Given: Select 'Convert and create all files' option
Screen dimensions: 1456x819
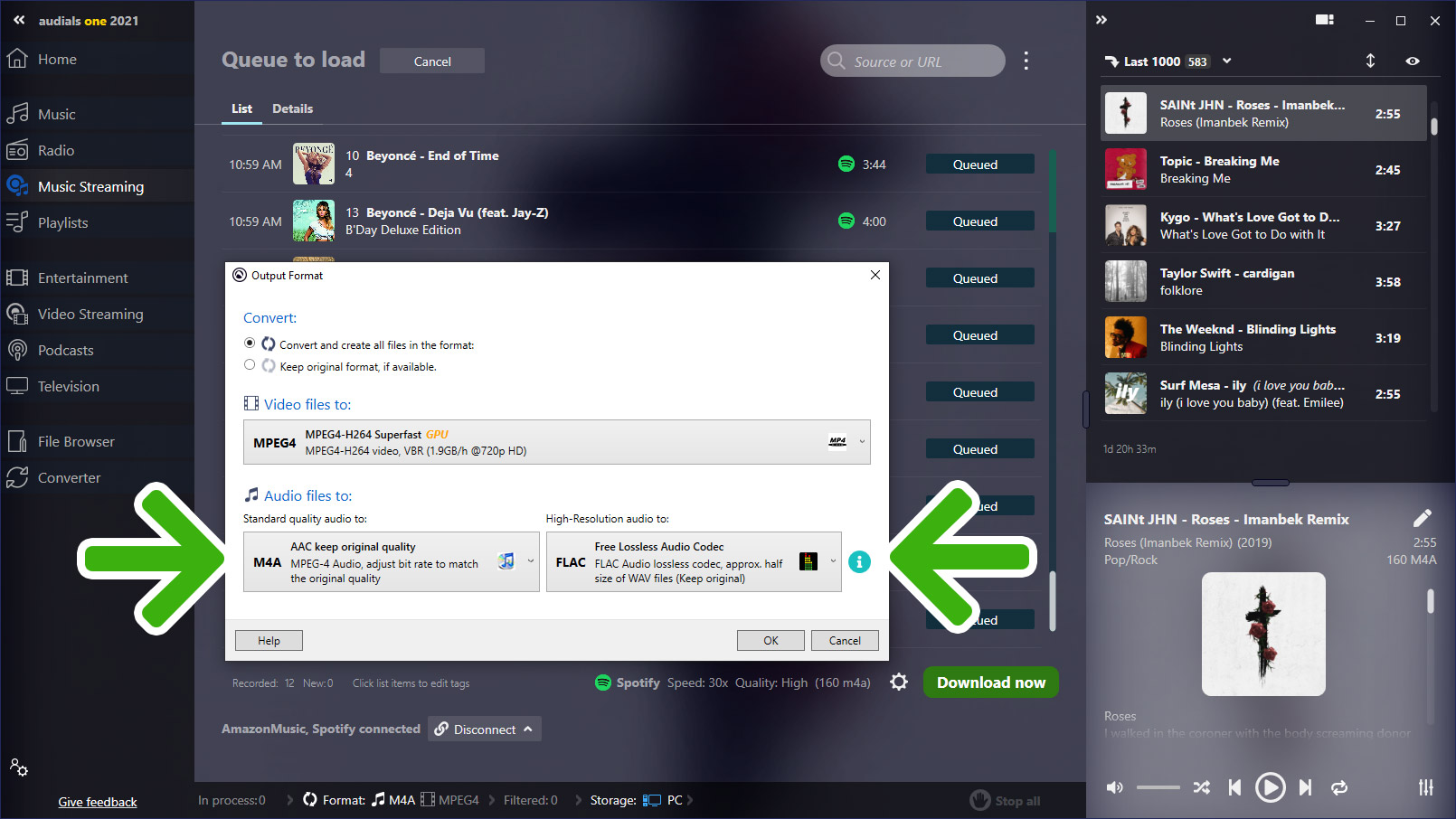Looking at the screenshot, I should pyautogui.click(x=250, y=344).
